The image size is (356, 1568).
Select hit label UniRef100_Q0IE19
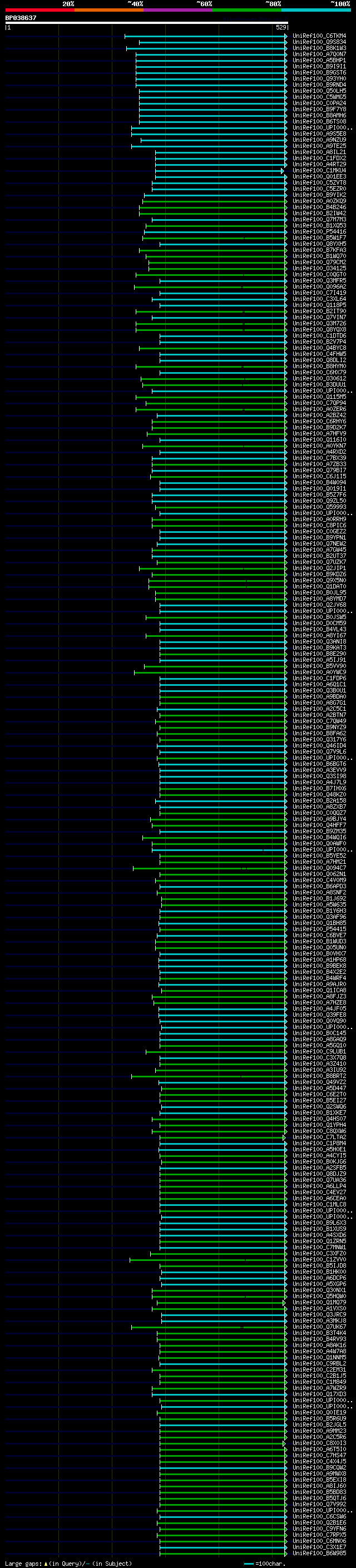point(319,1413)
